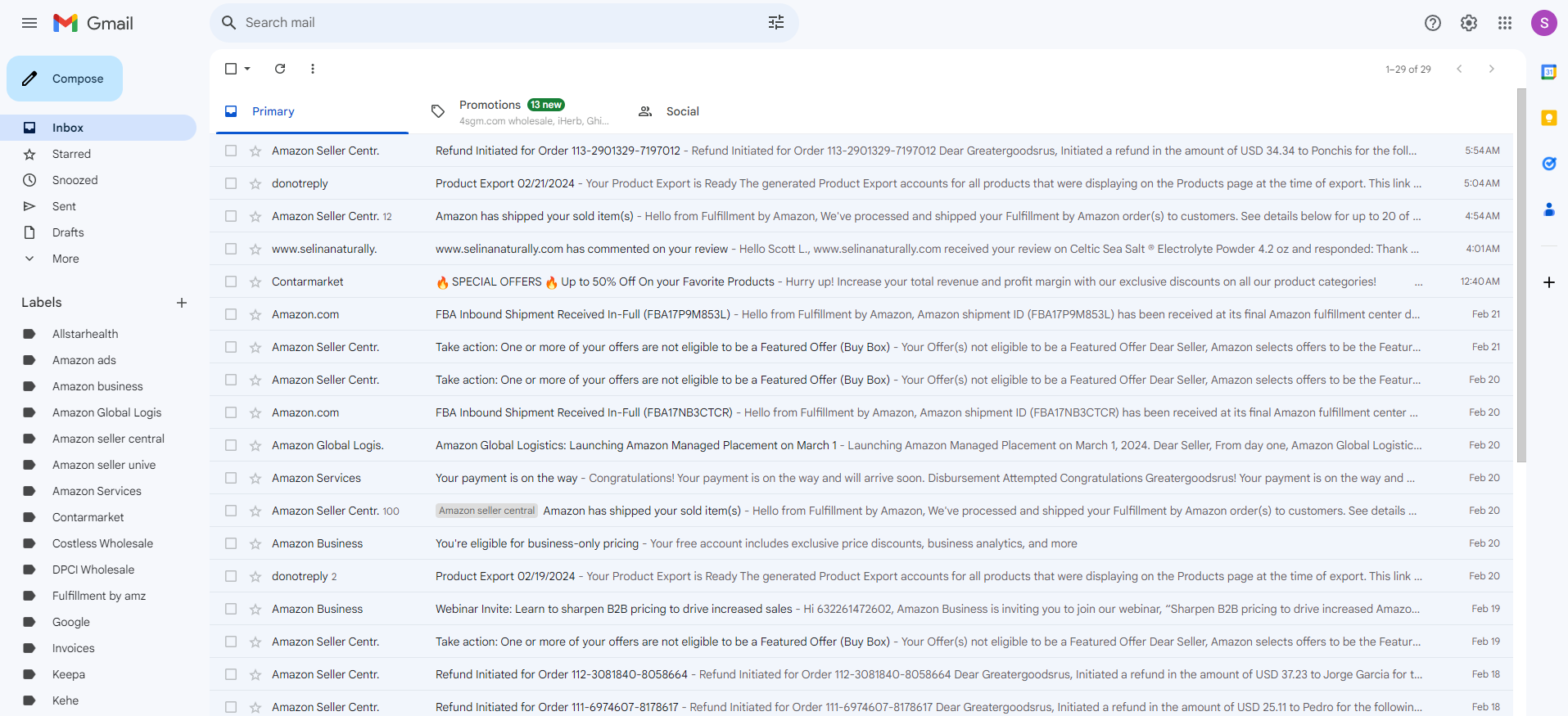Star the Amazon Global Logis. email
This screenshot has width=1568, height=716.
click(x=255, y=445)
